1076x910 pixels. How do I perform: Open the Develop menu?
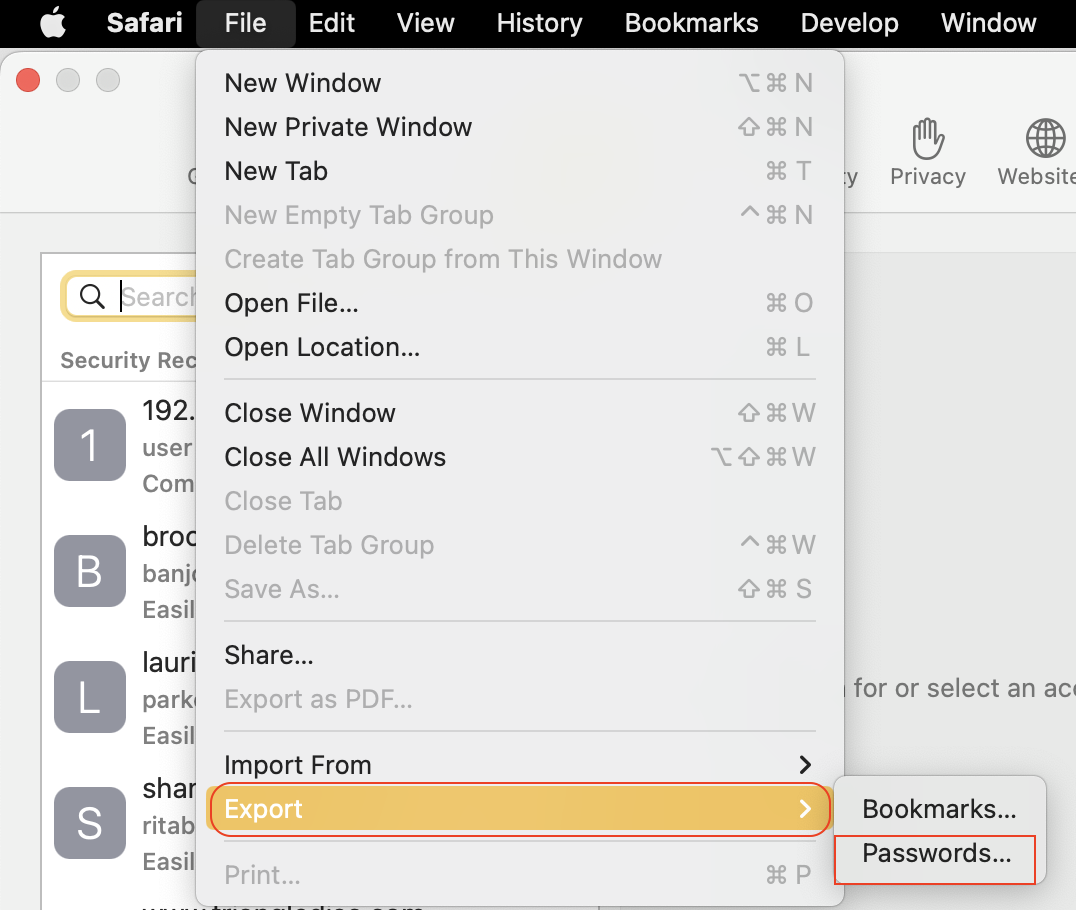pyautogui.click(x=849, y=22)
